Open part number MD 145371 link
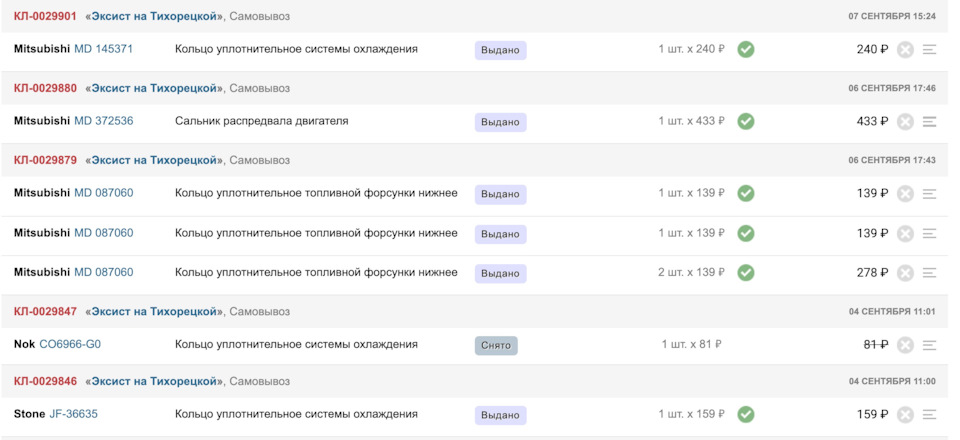This screenshot has width=960, height=440. tap(103, 49)
